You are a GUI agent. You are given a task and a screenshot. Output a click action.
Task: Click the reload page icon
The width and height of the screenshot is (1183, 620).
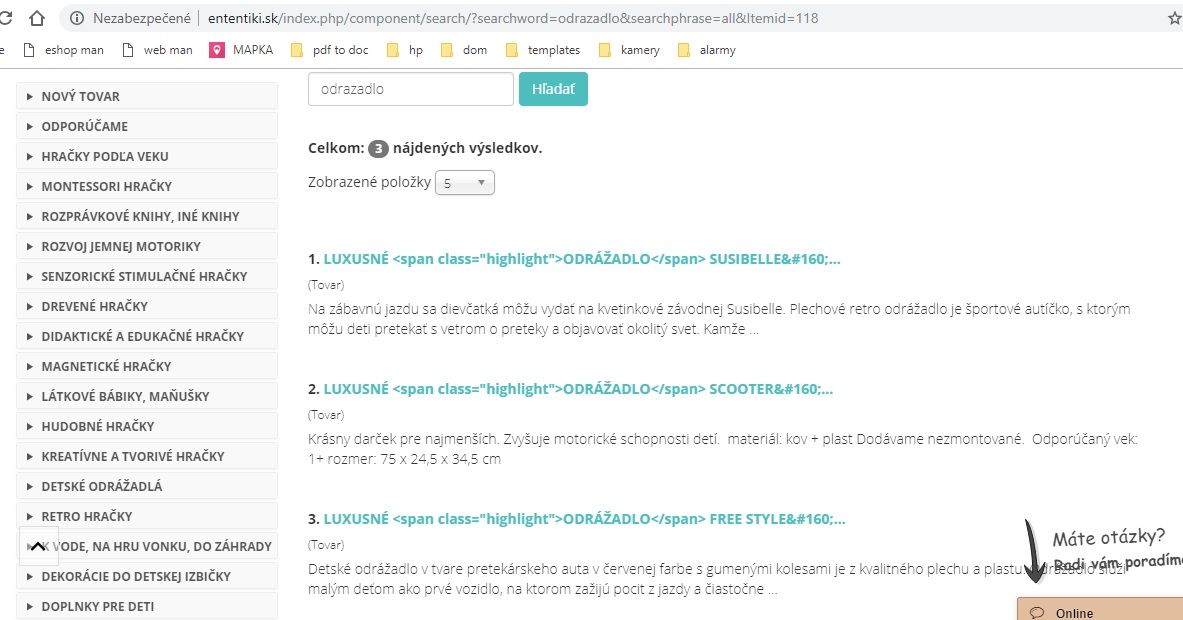[x=5, y=18]
